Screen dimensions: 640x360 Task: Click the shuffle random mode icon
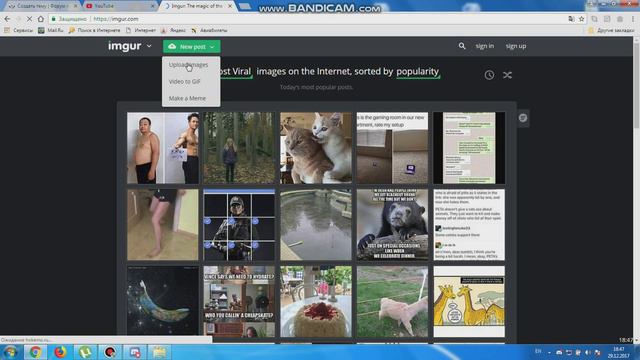507,75
